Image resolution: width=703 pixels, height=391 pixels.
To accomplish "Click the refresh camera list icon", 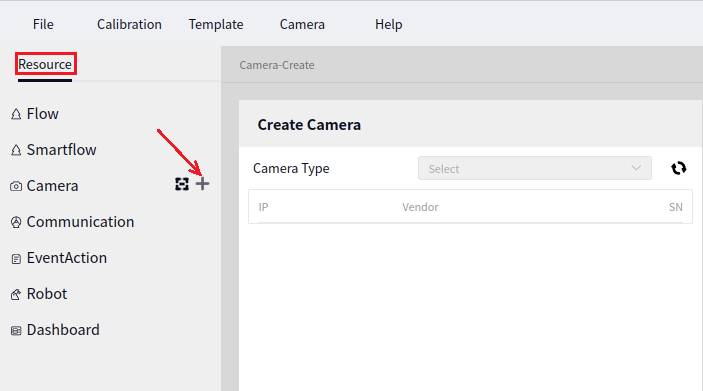I will click(x=678, y=168).
